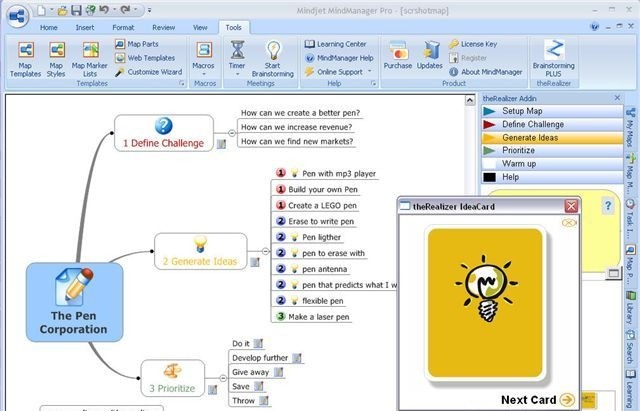Undo the last action
This screenshot has height=411, width=640.
(104, 10)
